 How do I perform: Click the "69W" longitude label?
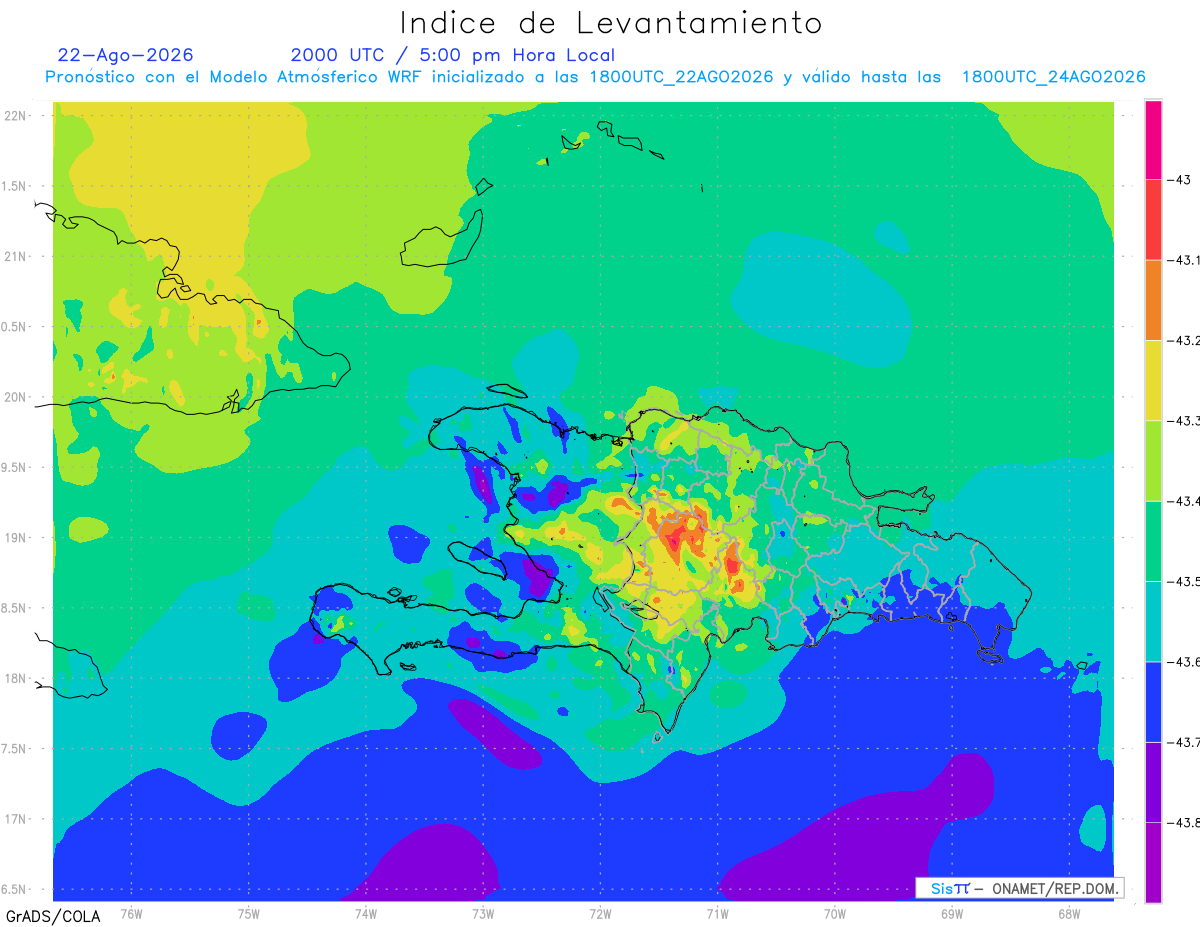pos(952,914)
